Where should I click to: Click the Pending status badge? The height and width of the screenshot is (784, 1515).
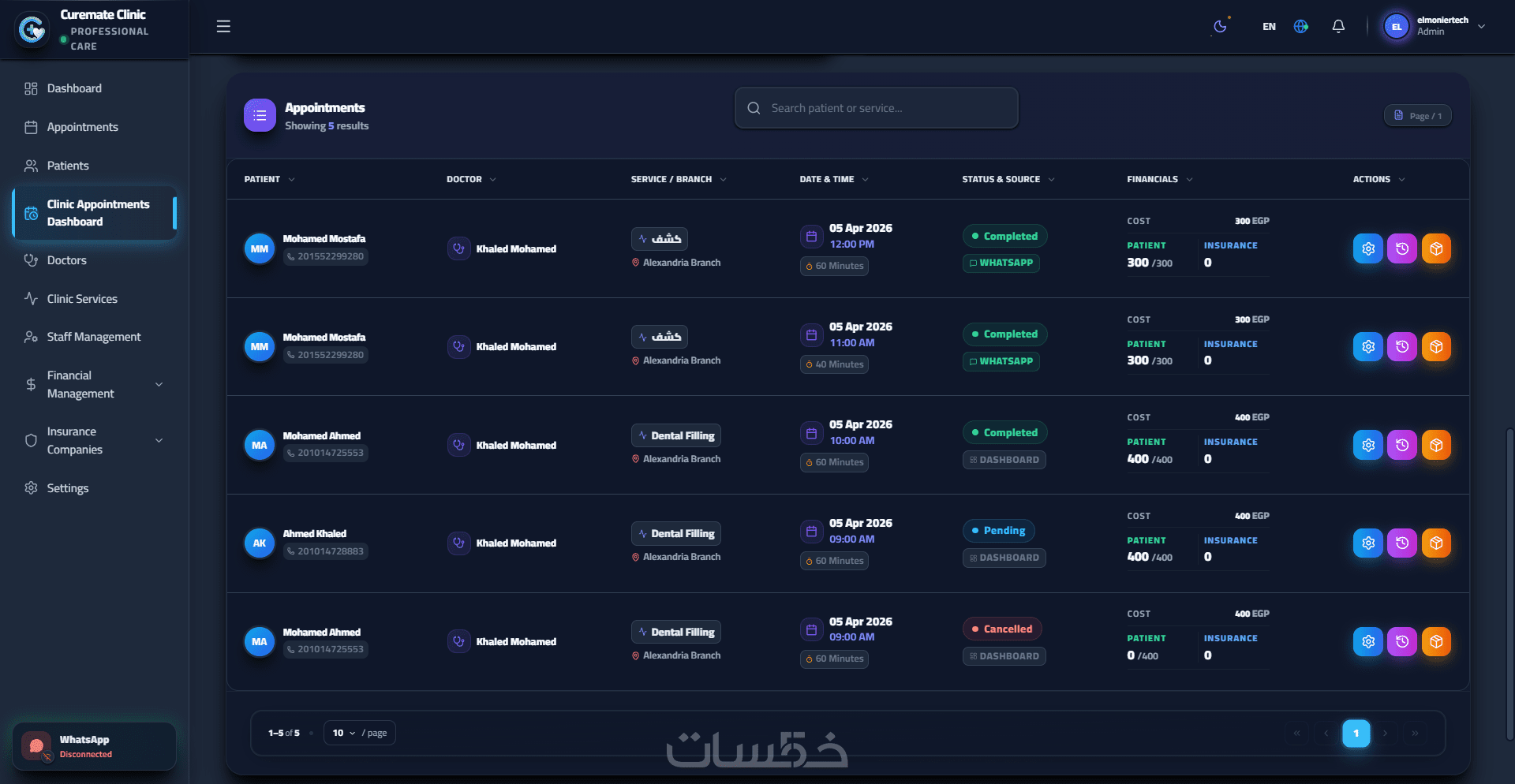click(998, 531)
